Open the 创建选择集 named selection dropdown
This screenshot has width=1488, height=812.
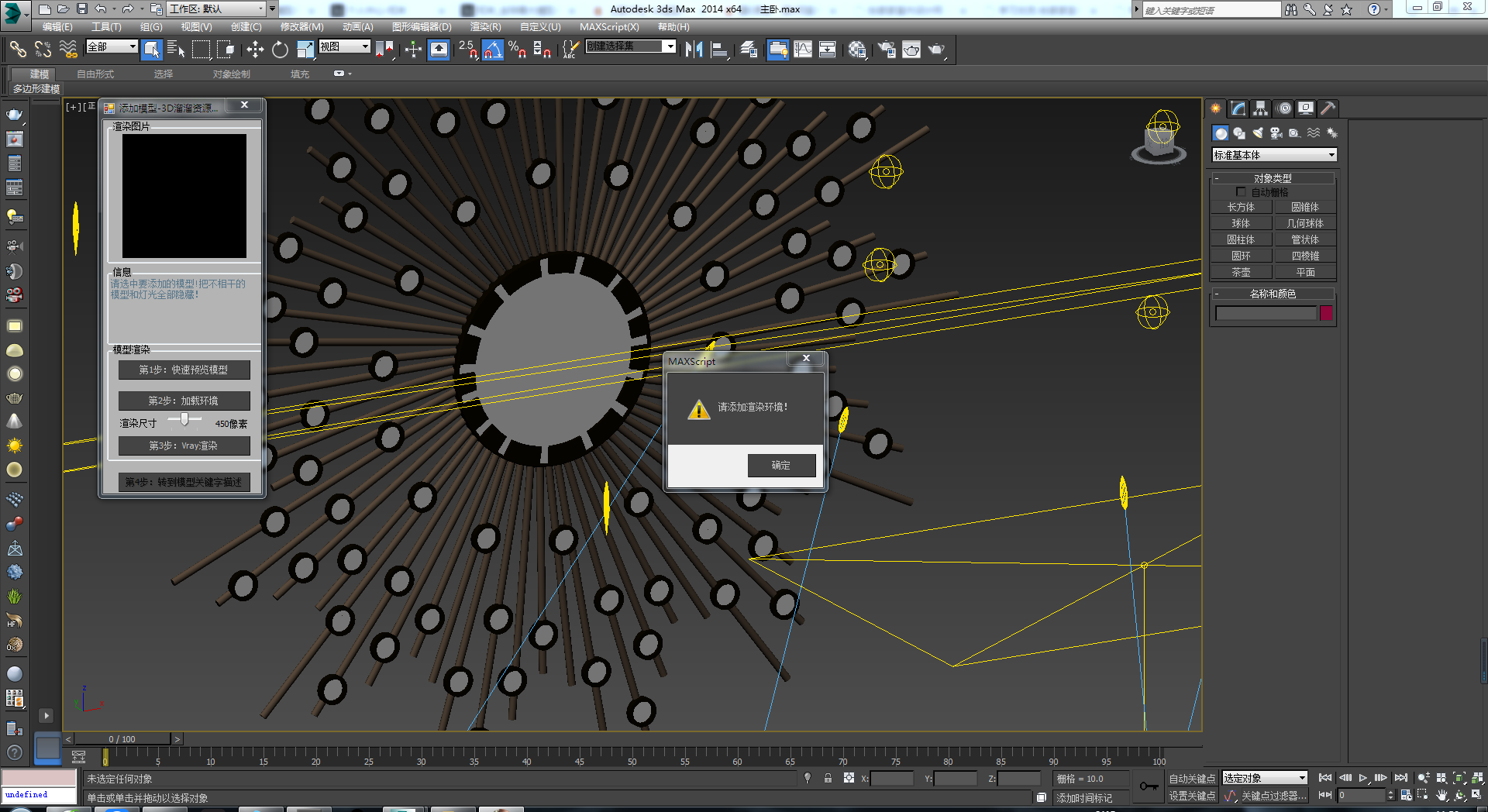(x=631, y=46)
